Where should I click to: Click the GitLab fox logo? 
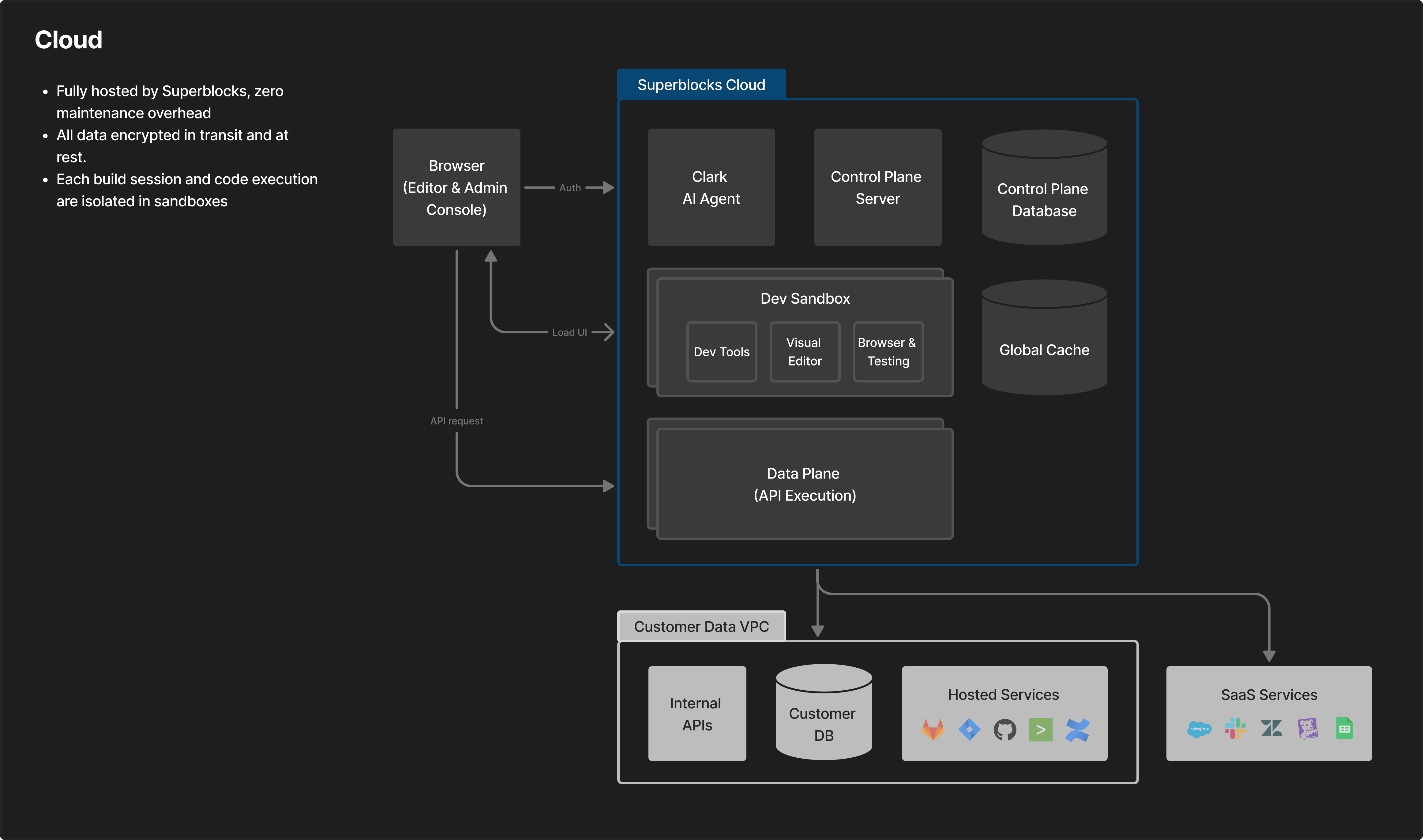point(933,729)
